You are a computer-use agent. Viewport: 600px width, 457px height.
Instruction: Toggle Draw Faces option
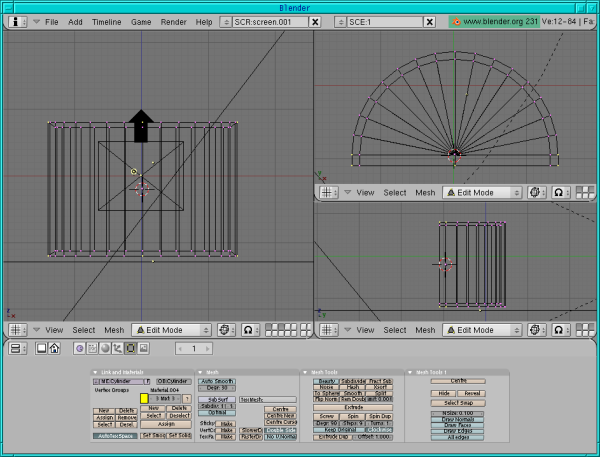pos(458,425)
